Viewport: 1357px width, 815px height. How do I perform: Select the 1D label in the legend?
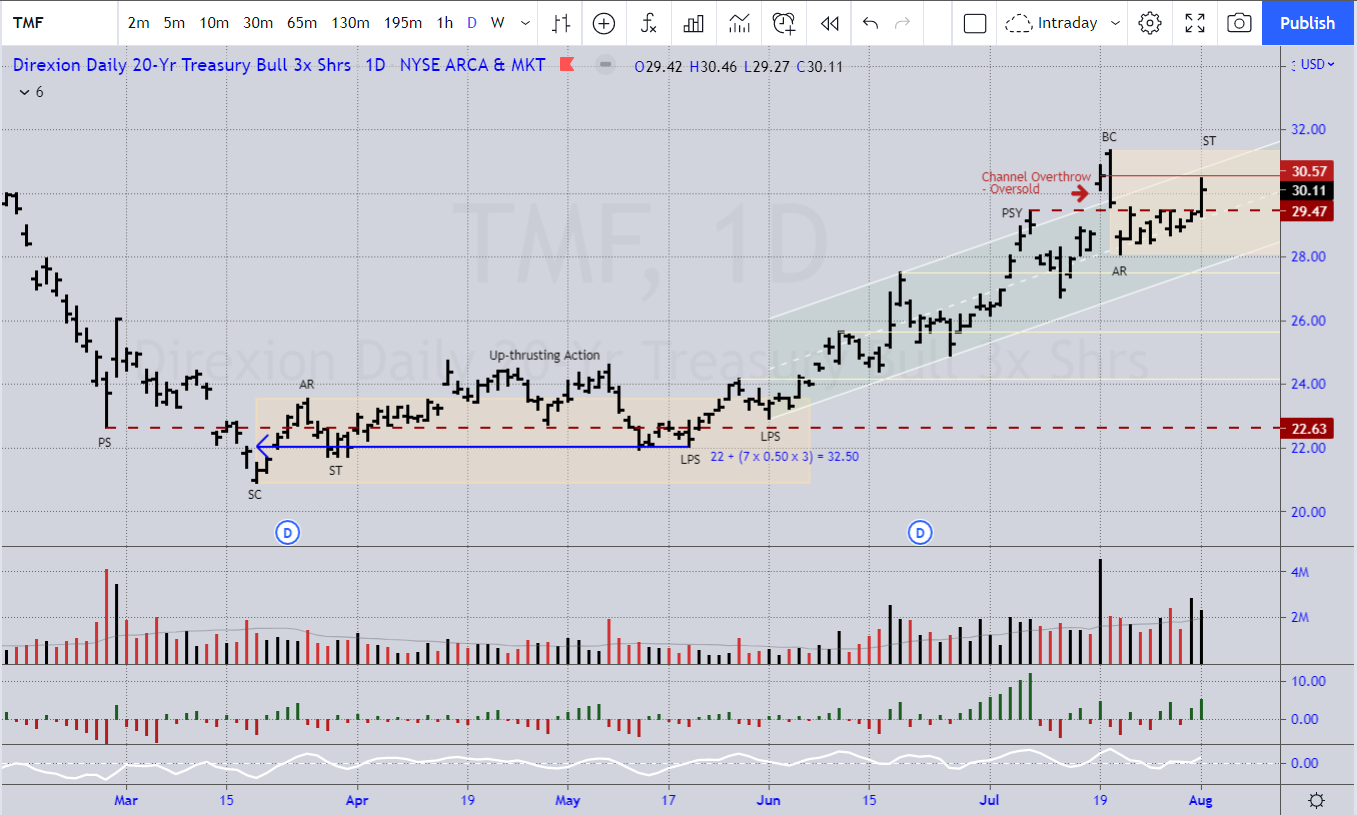point(375,65)
